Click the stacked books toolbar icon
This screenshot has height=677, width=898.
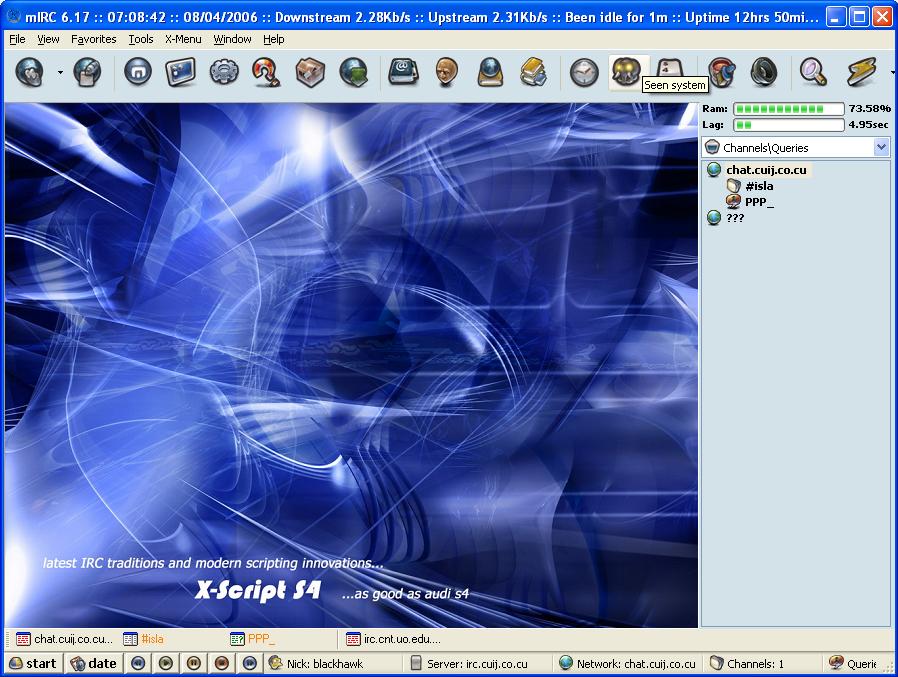click(x=533, y=73)
